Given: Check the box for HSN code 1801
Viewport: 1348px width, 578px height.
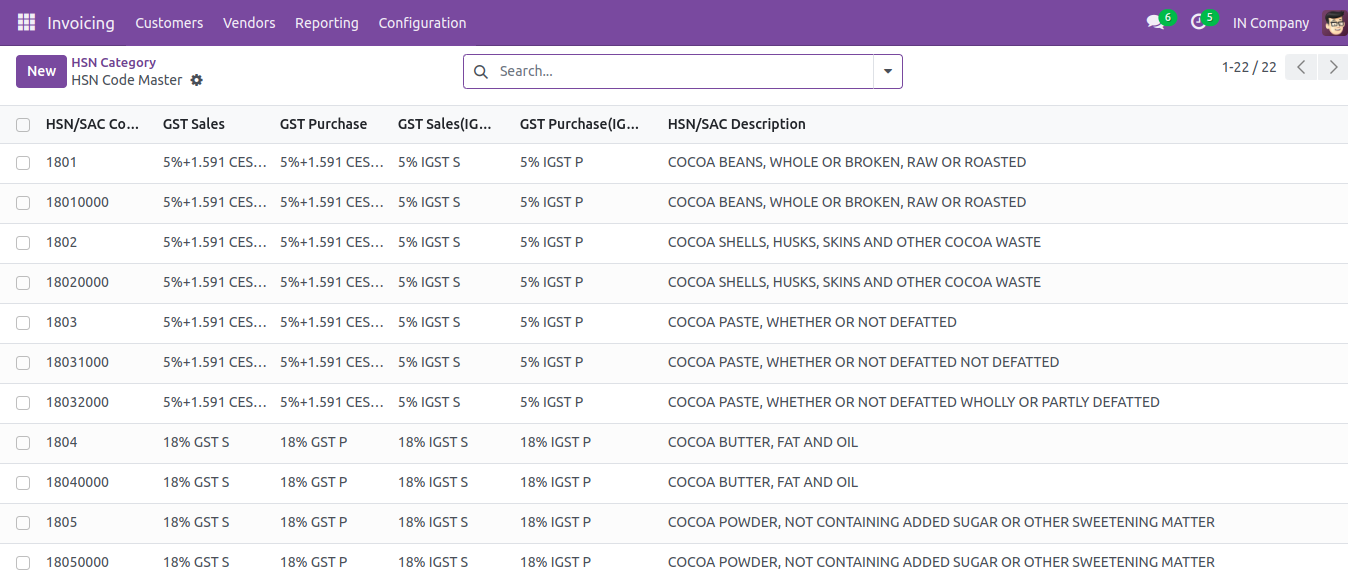Looking at the screenshot, I should point(23,162).
